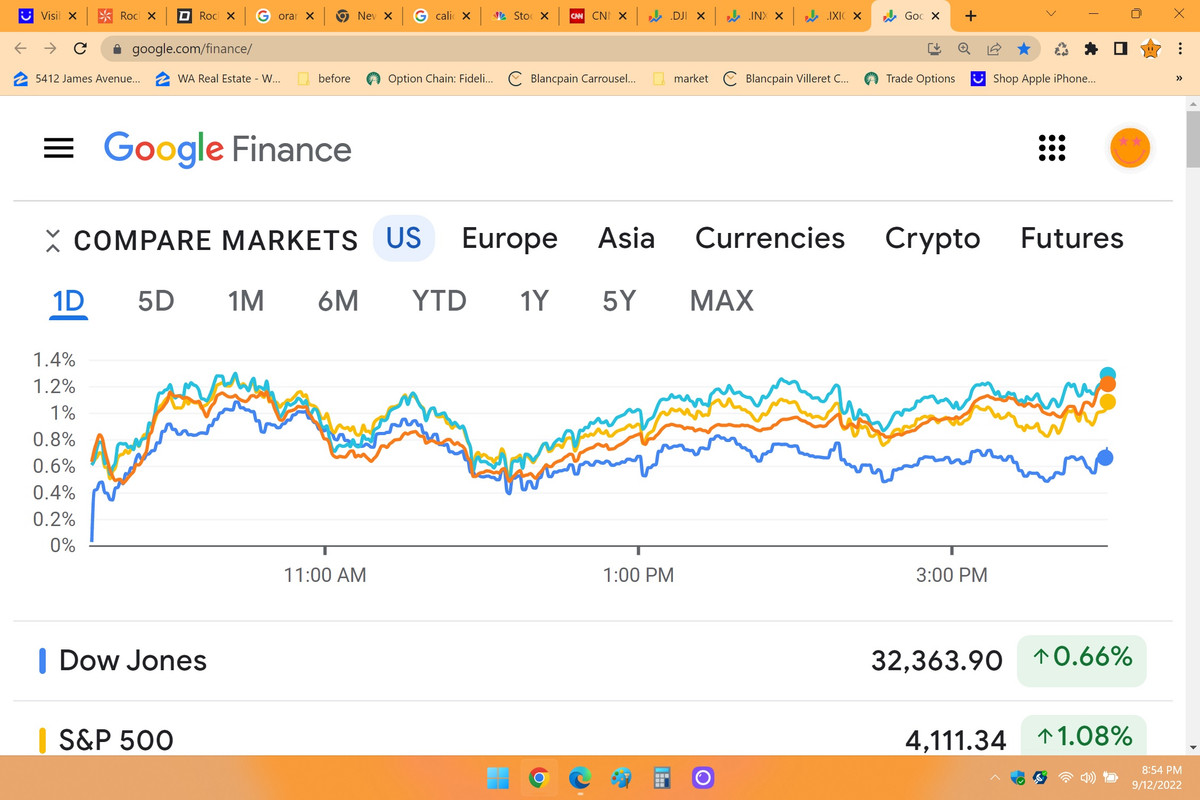Open the Currencies markets tab
1200x800 pixels.
[770, 238]
